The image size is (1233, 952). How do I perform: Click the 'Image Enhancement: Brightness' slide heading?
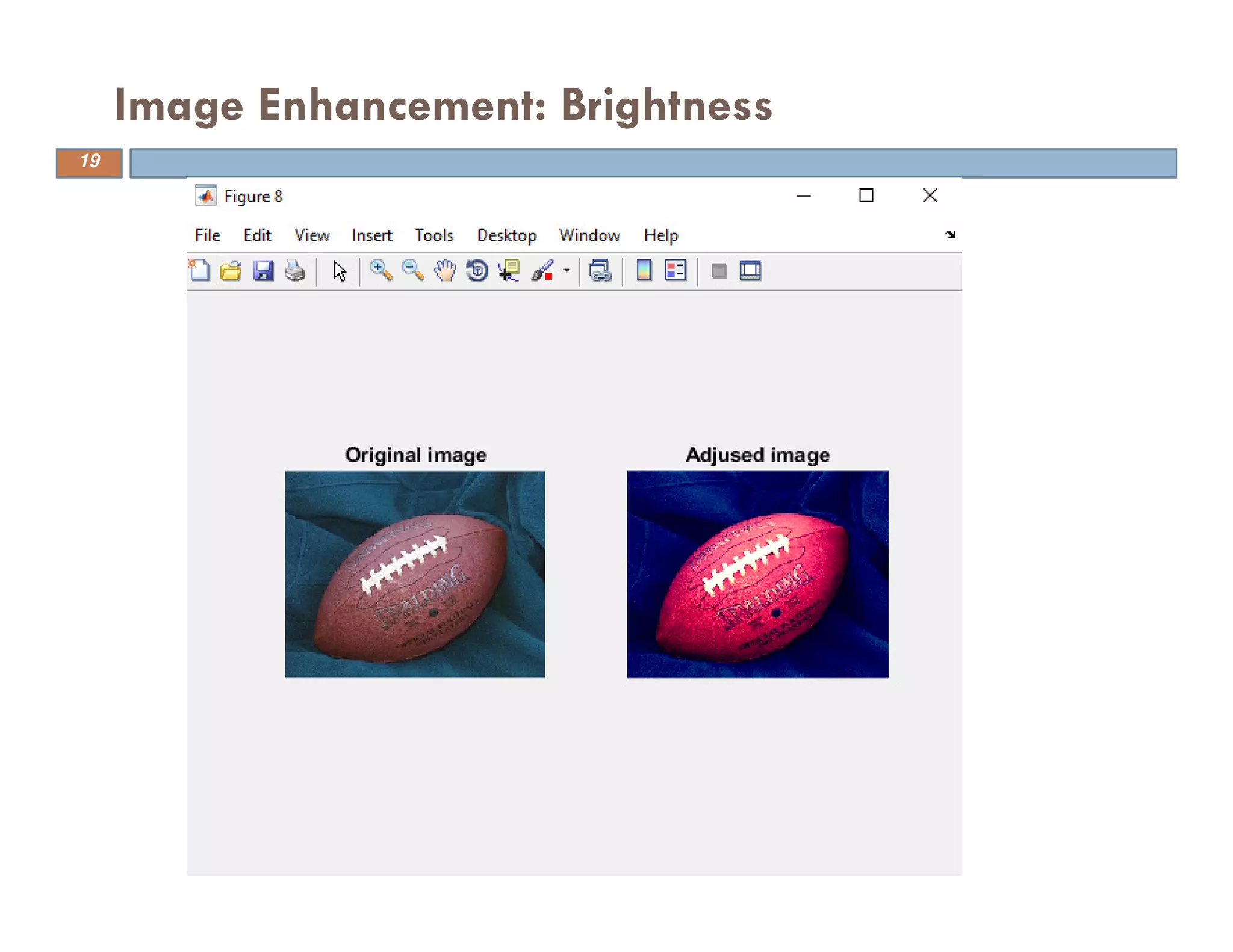pyautogui.click(x=443, y=105)
